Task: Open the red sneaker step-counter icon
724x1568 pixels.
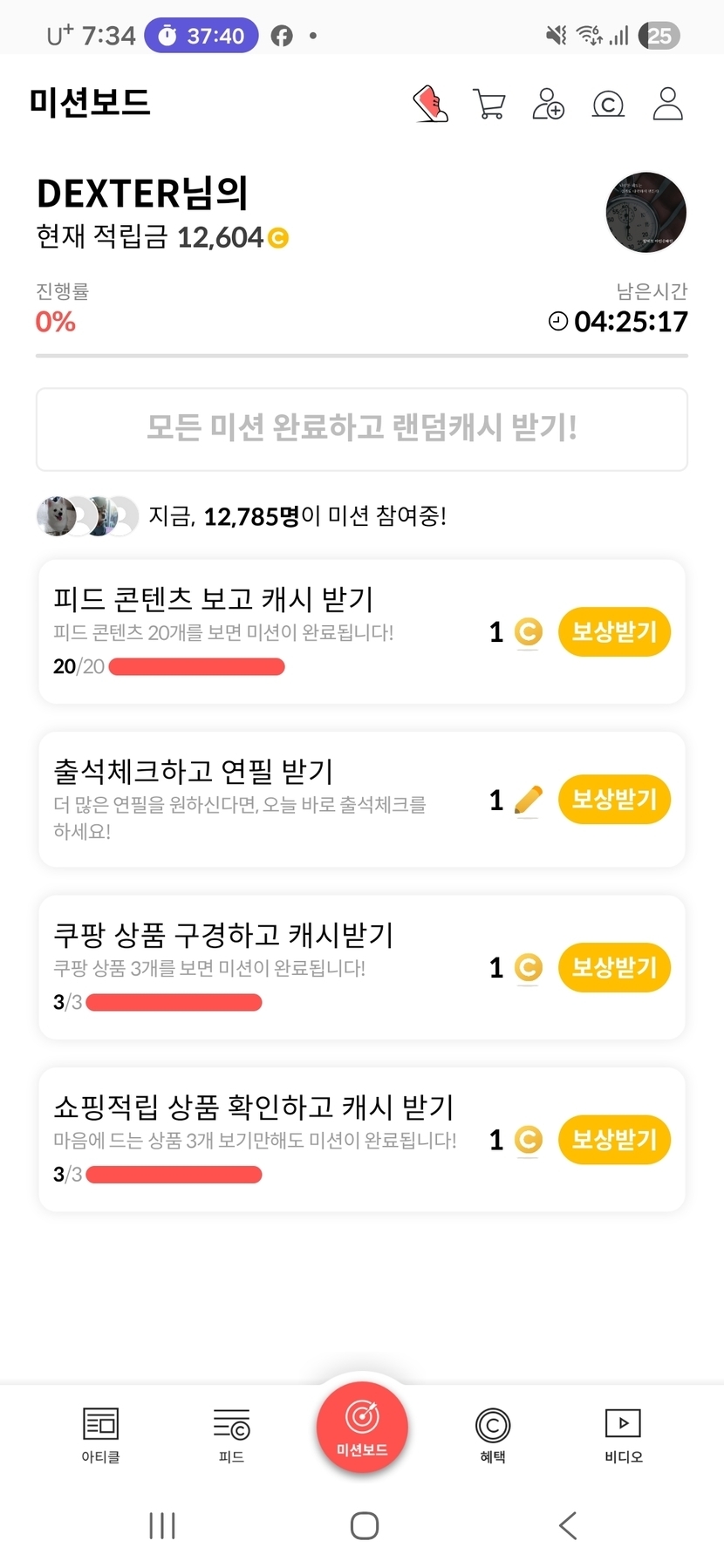Action: (430, 104)
